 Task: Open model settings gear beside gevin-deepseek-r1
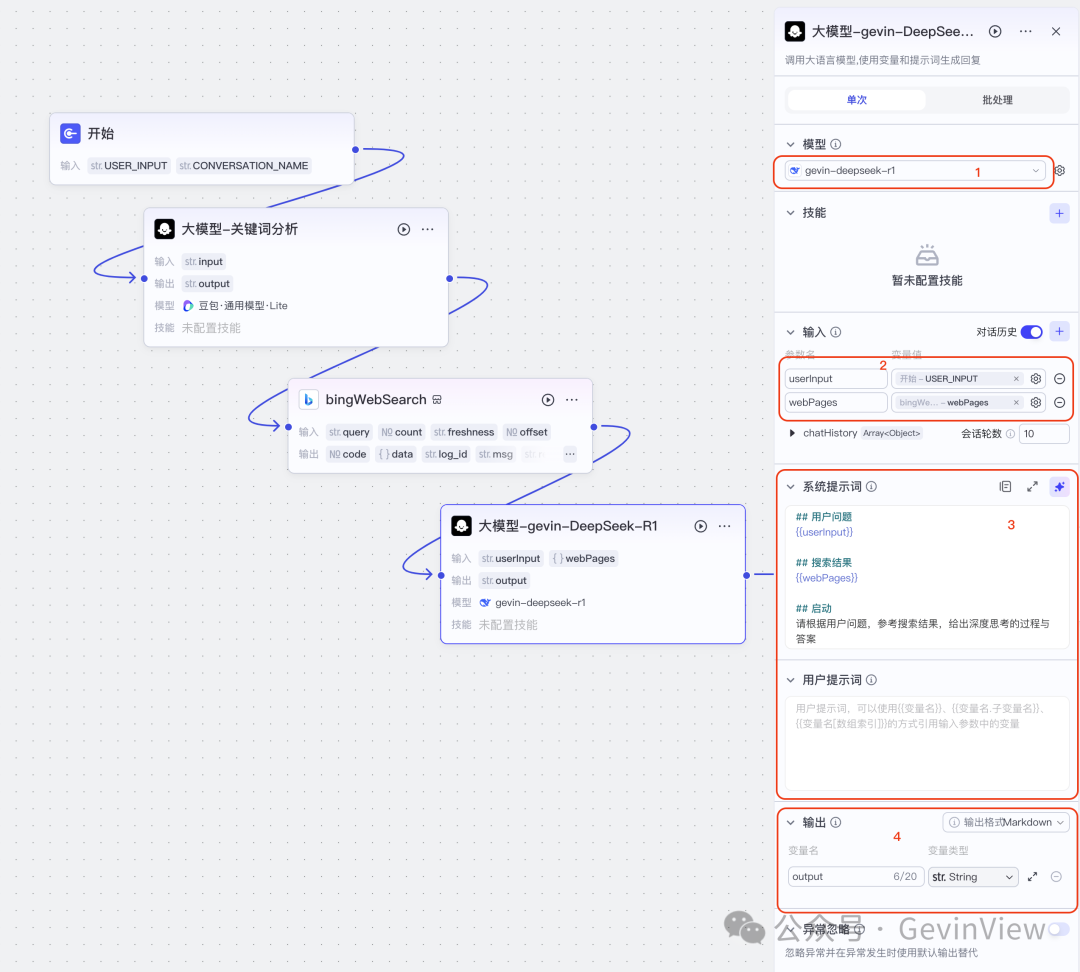pos(1060,171)
